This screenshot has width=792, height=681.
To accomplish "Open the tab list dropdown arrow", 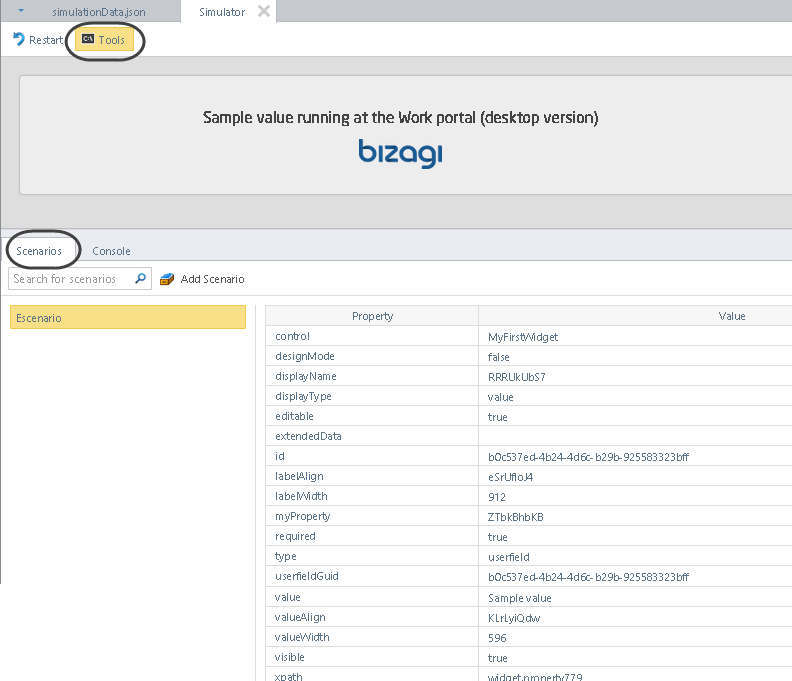I will click(21, 11).
